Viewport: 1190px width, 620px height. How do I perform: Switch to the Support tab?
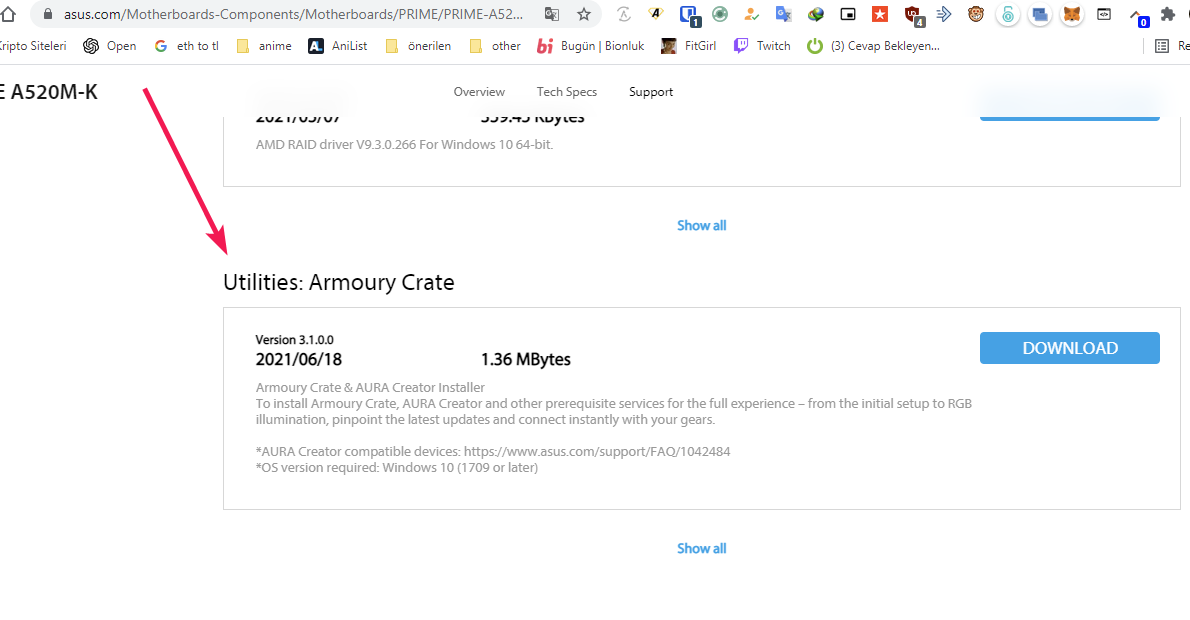tap(651, 92)
